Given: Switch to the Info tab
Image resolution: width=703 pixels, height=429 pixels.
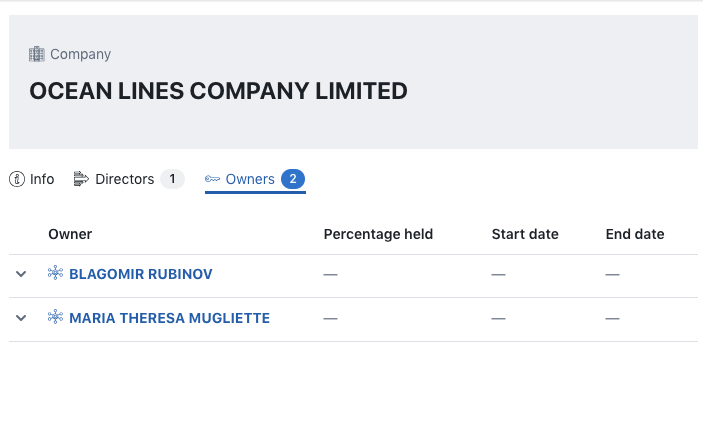Looking at the screenshot, I should [41, 179].
